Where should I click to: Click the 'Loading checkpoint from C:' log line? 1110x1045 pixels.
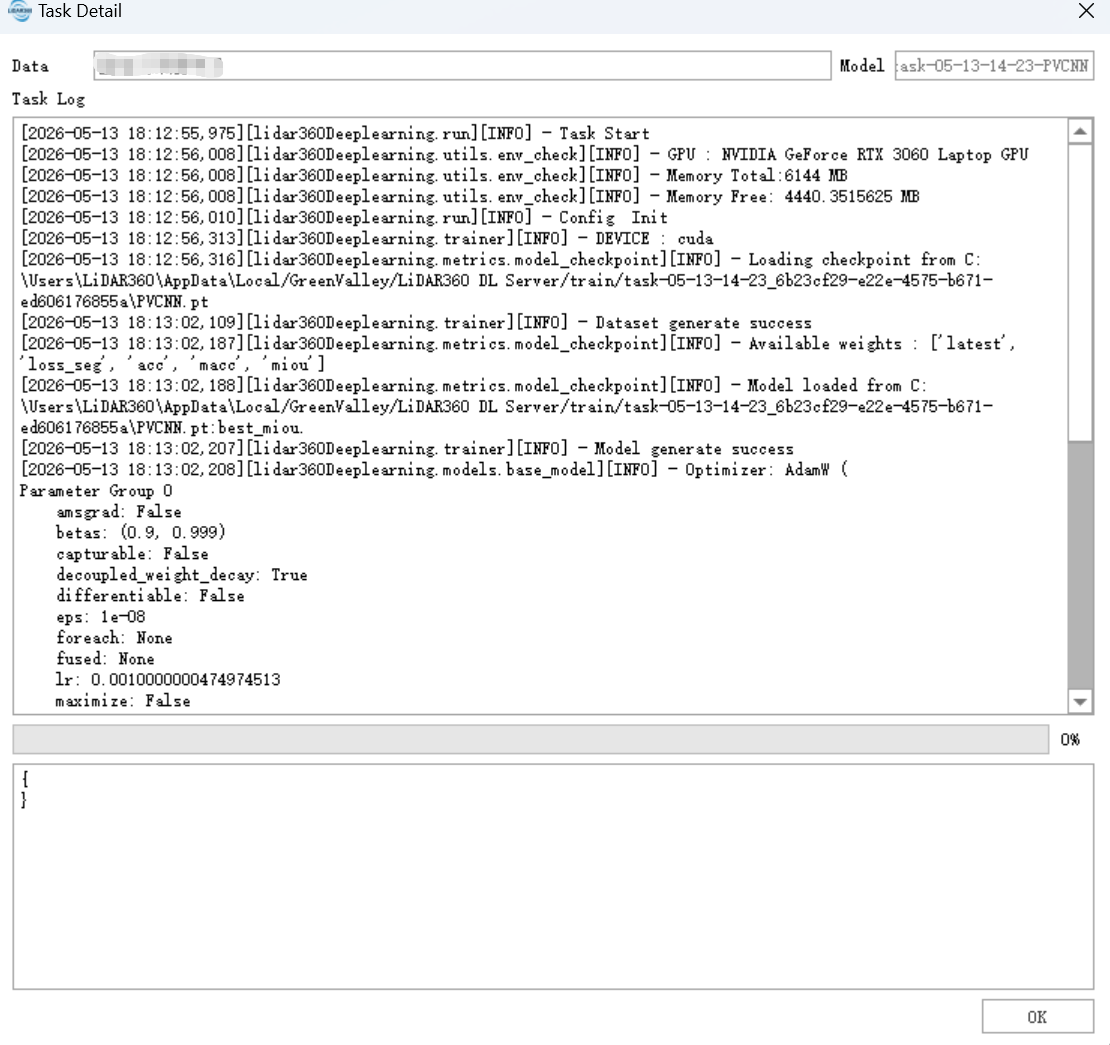(x=500, y=260)
